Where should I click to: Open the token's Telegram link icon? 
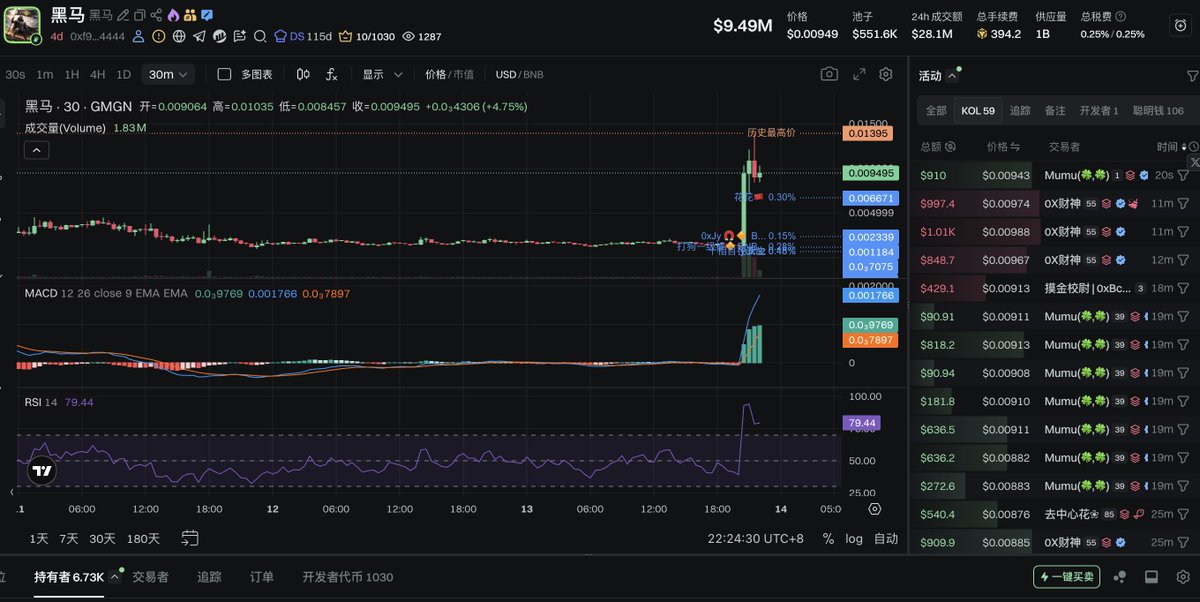(x=201, y=36)
